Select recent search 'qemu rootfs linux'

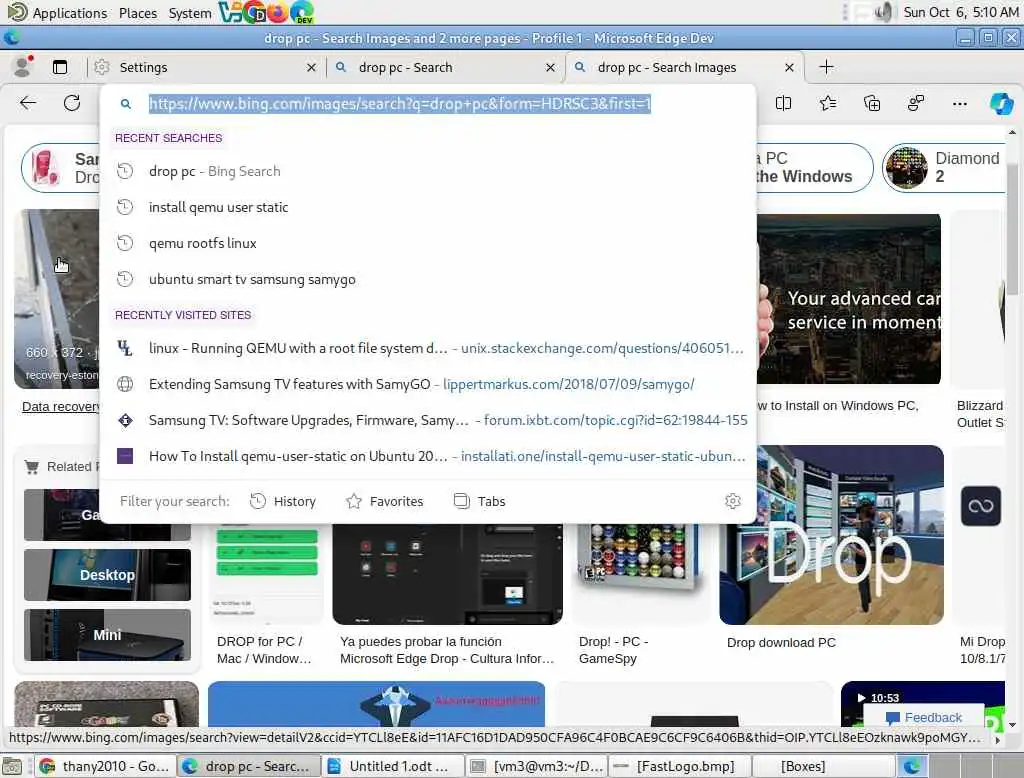[x=428, y=243]
